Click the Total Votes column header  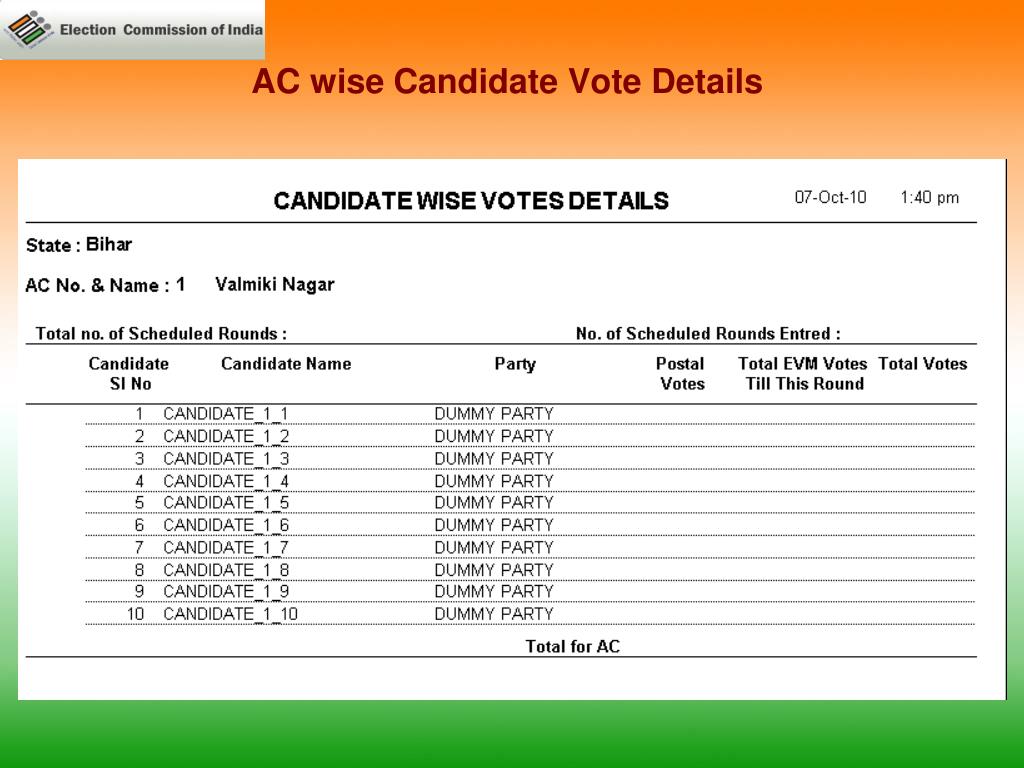[922, 364]
